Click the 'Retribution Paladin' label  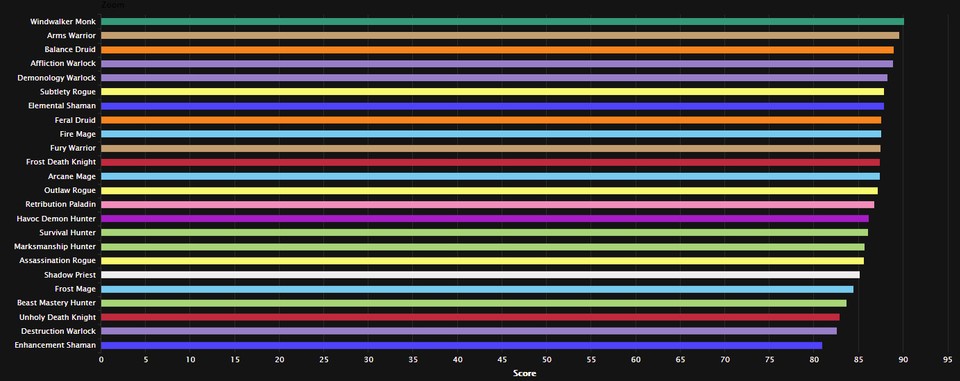[x=61, y=205]
